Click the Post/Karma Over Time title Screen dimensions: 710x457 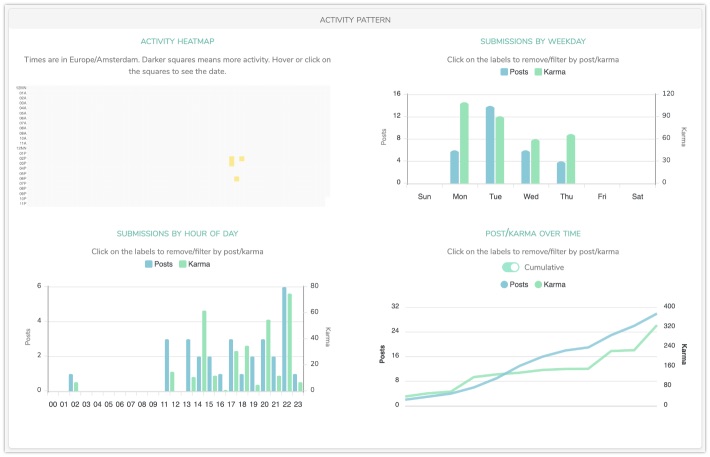coord(533,233)
